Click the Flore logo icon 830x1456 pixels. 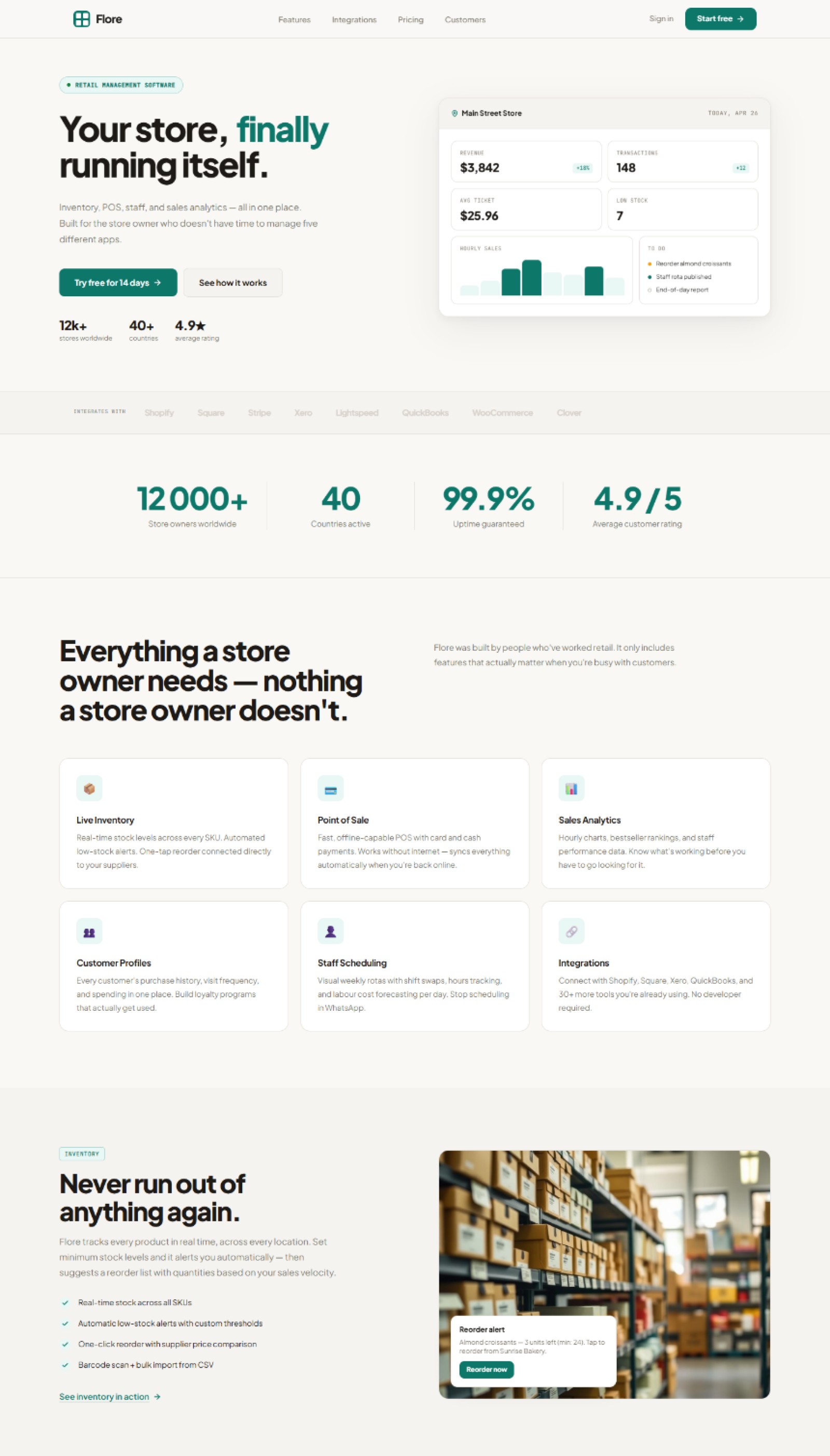click(81, 18)
